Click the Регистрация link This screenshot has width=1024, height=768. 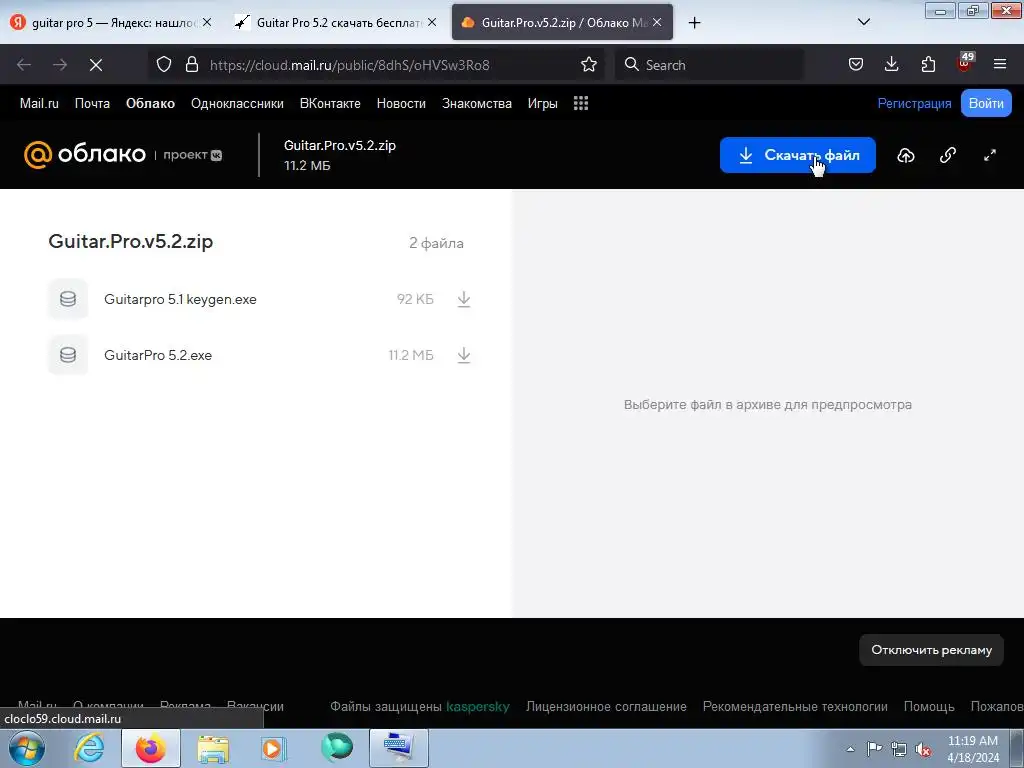tap(914, 103)
